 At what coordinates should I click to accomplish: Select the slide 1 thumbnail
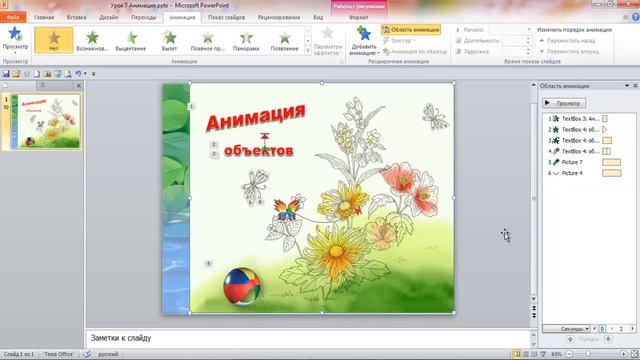[46, 122]
